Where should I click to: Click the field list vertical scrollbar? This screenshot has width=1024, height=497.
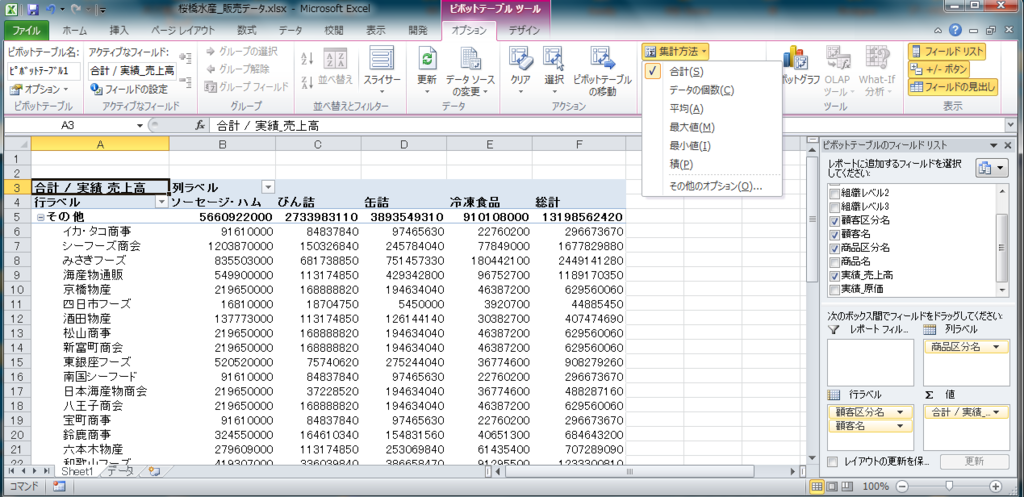(1003, 240)
